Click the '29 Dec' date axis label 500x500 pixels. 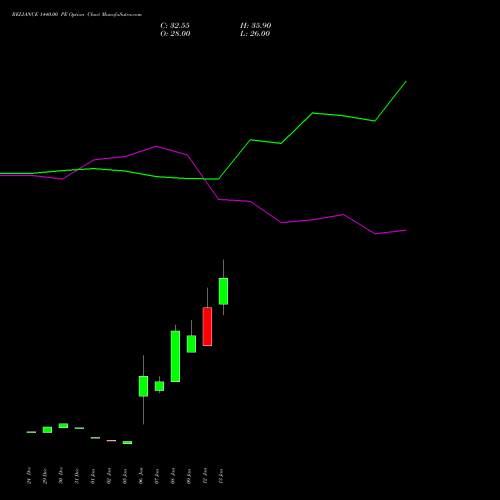click(x=45, y=476)
